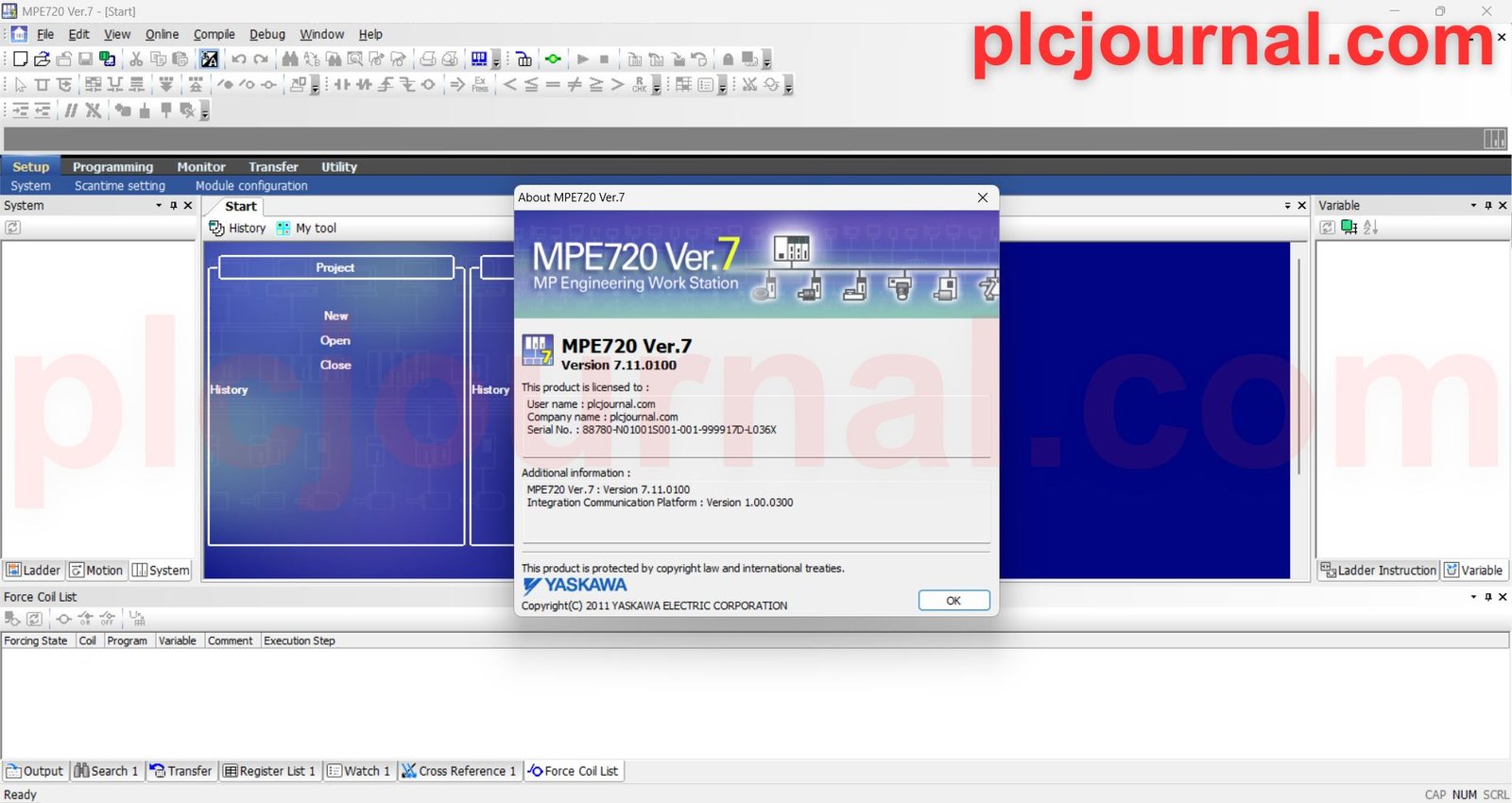Click the Forcing State column header

click(36, 641)
